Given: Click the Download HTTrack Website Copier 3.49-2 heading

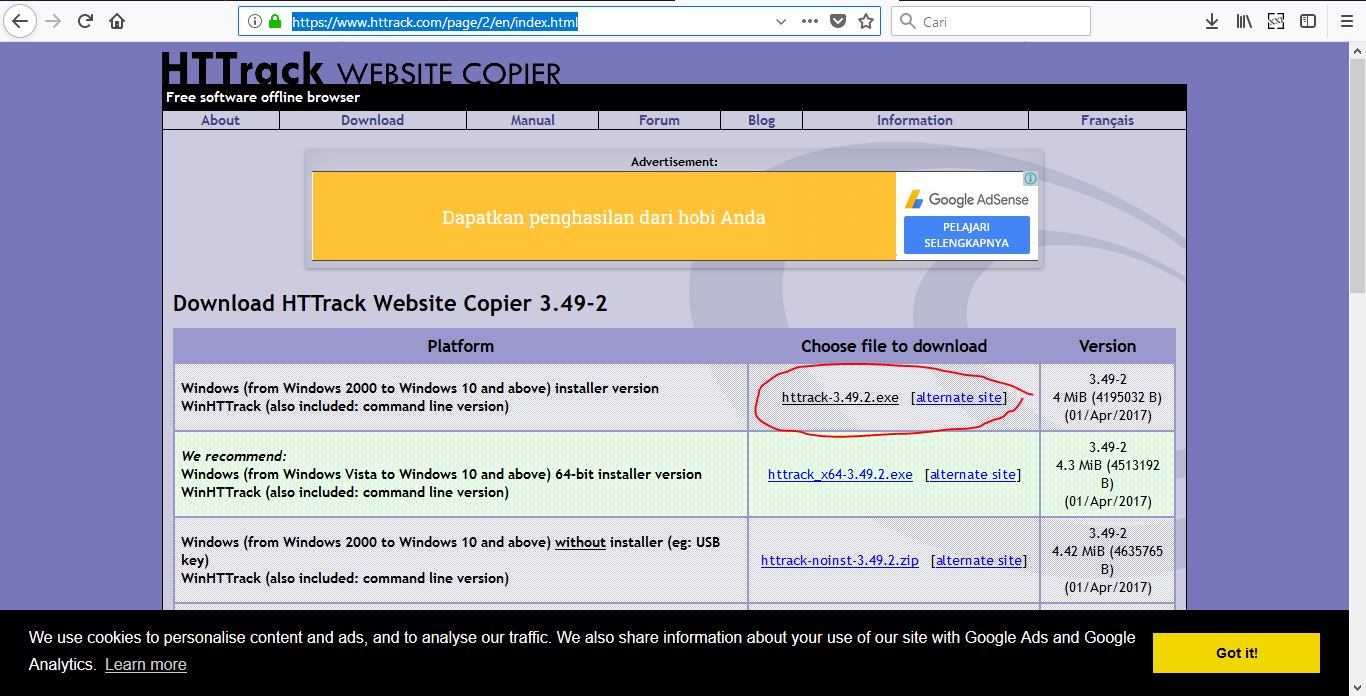Looking at the screenshot, I should pyautogui.click(x=390, y=303).
